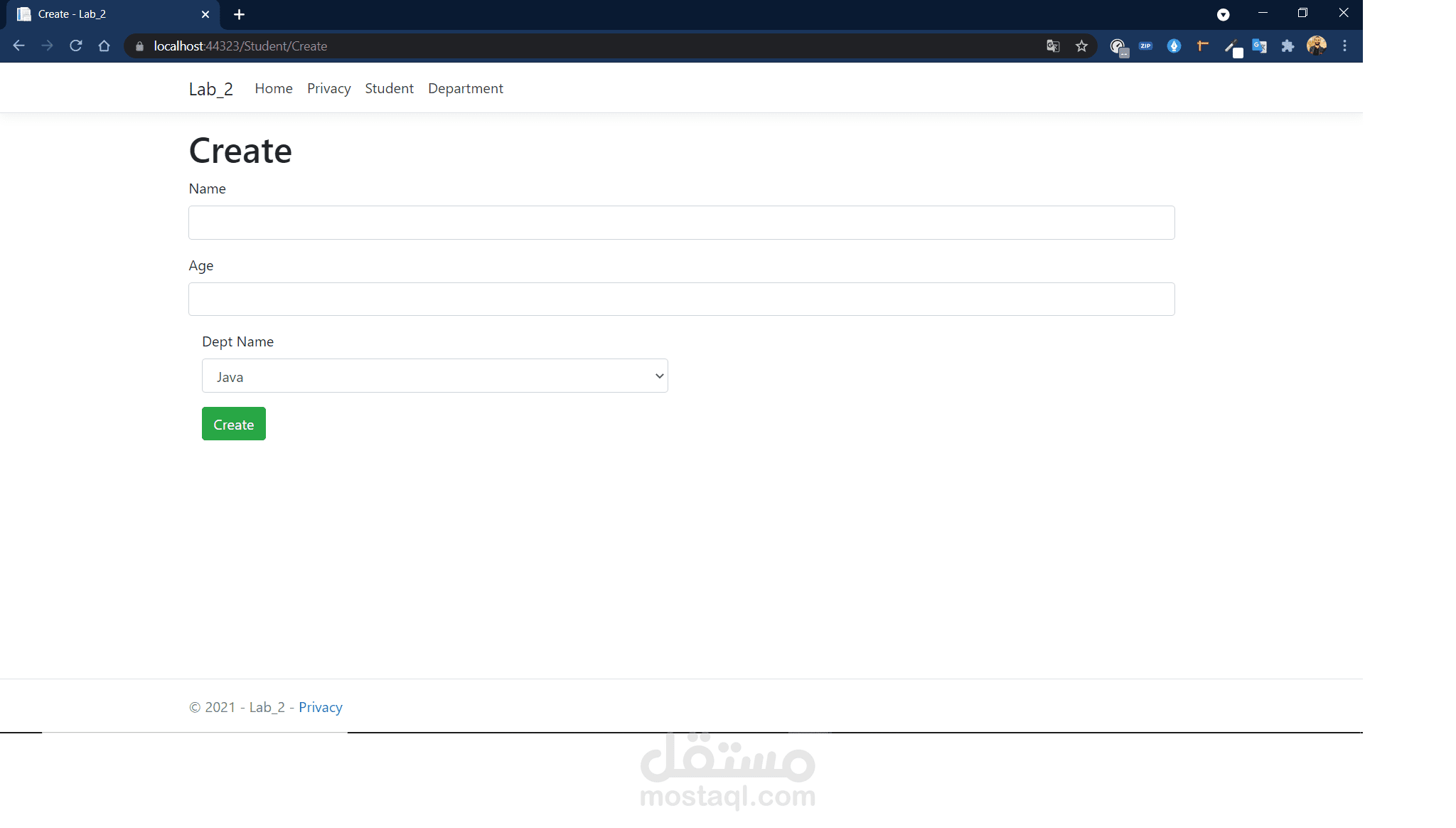Screen dimensions: 1456x828
Task: Click into the Age input field
Action: click(681, 299)
